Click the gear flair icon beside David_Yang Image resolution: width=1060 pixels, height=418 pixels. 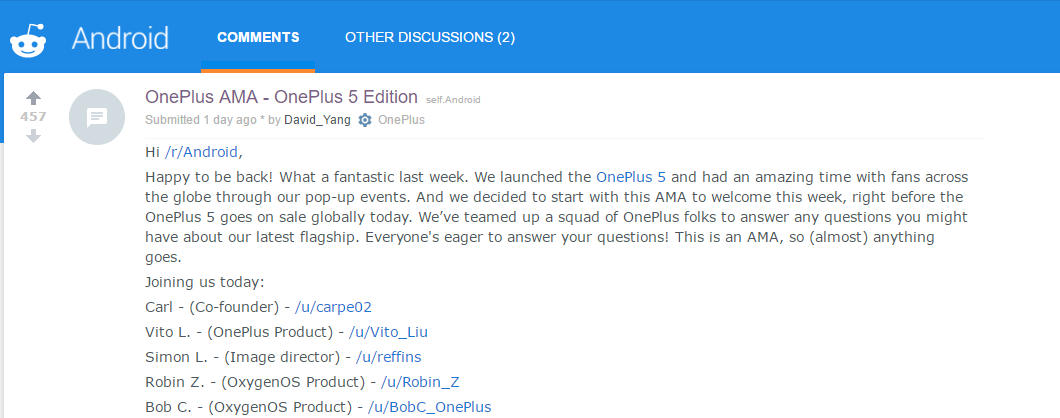pos(364,120)
